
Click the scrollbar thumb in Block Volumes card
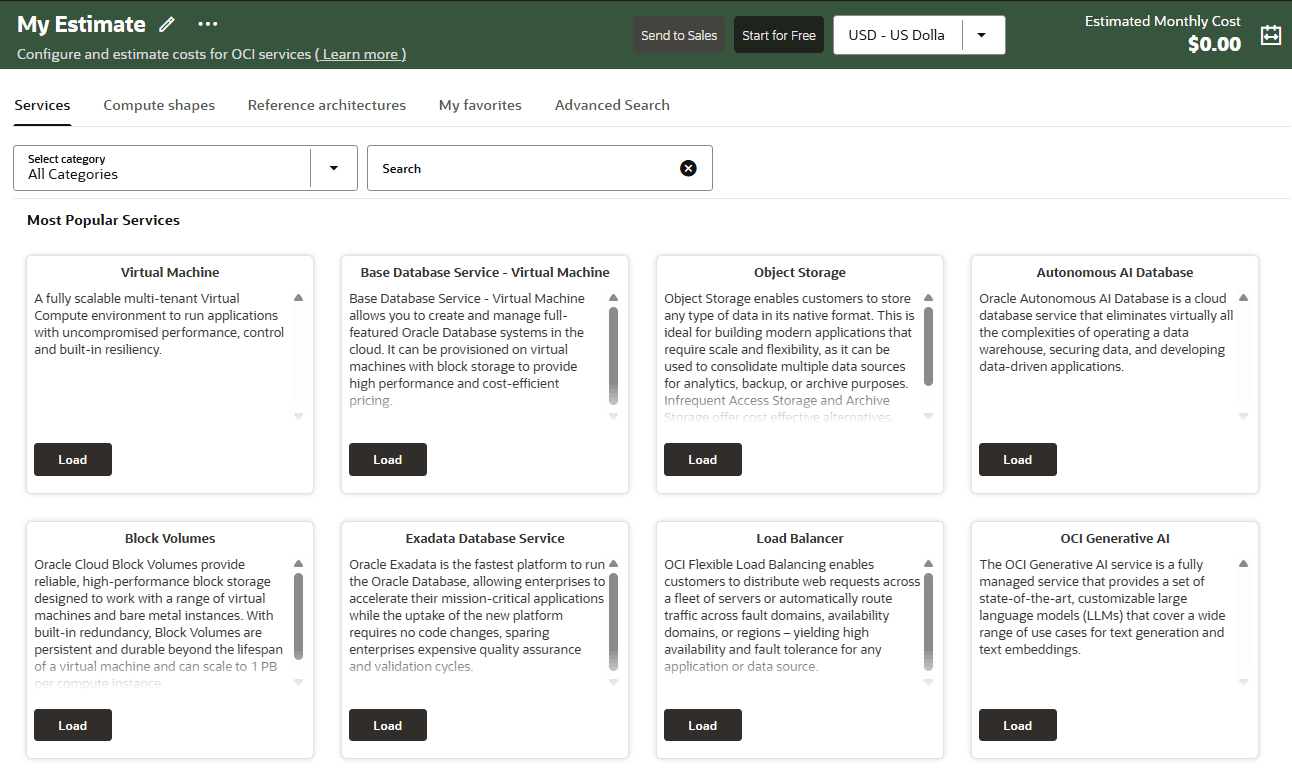pos(298,616)
